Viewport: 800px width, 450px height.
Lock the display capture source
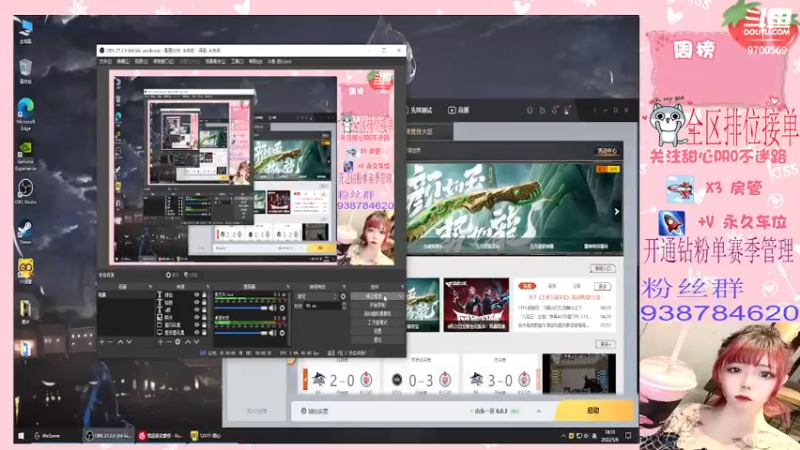204,333
